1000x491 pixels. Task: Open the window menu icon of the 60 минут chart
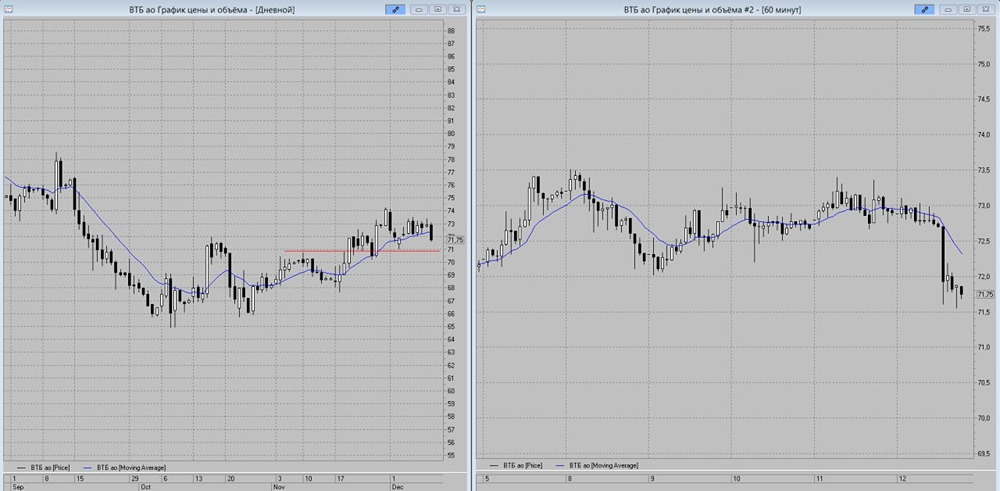coord(482,9)
